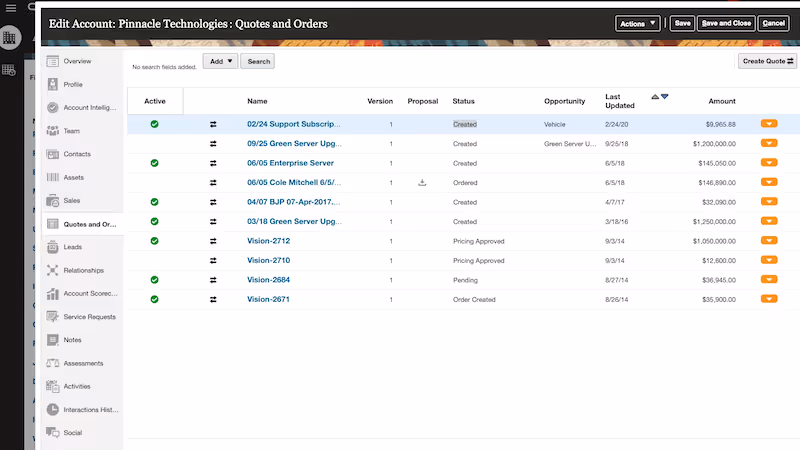Open the Vision-2684 quote
This screenshot has width=800, height=450.
(x=268, y=280)
